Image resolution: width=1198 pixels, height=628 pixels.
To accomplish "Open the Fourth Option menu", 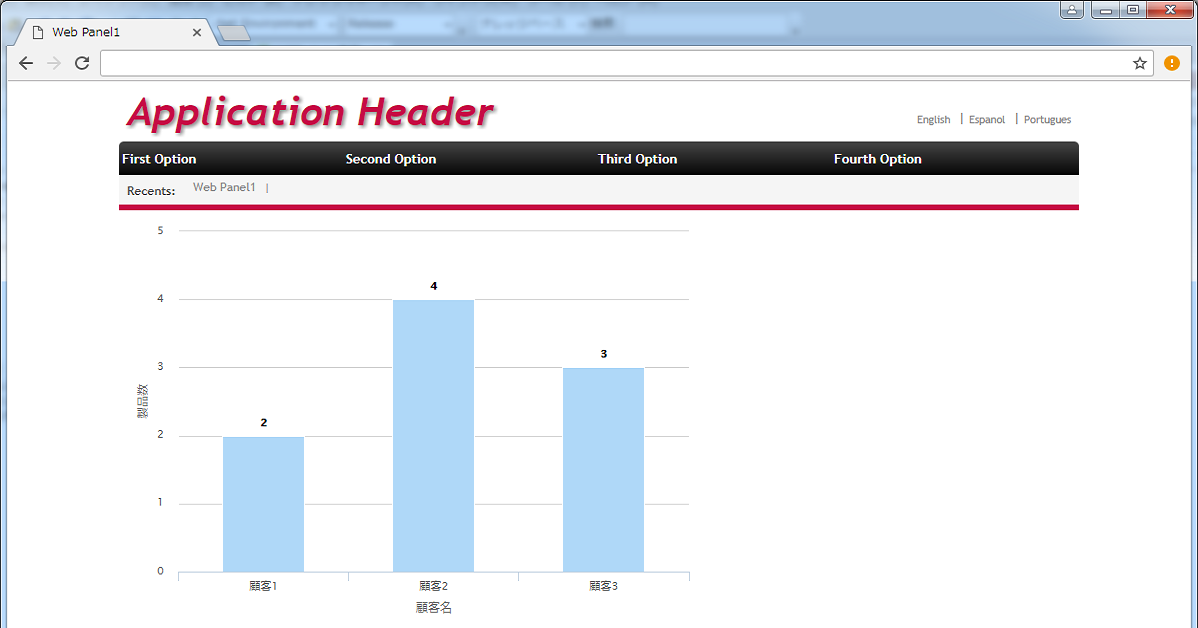I will coord(877,159).
